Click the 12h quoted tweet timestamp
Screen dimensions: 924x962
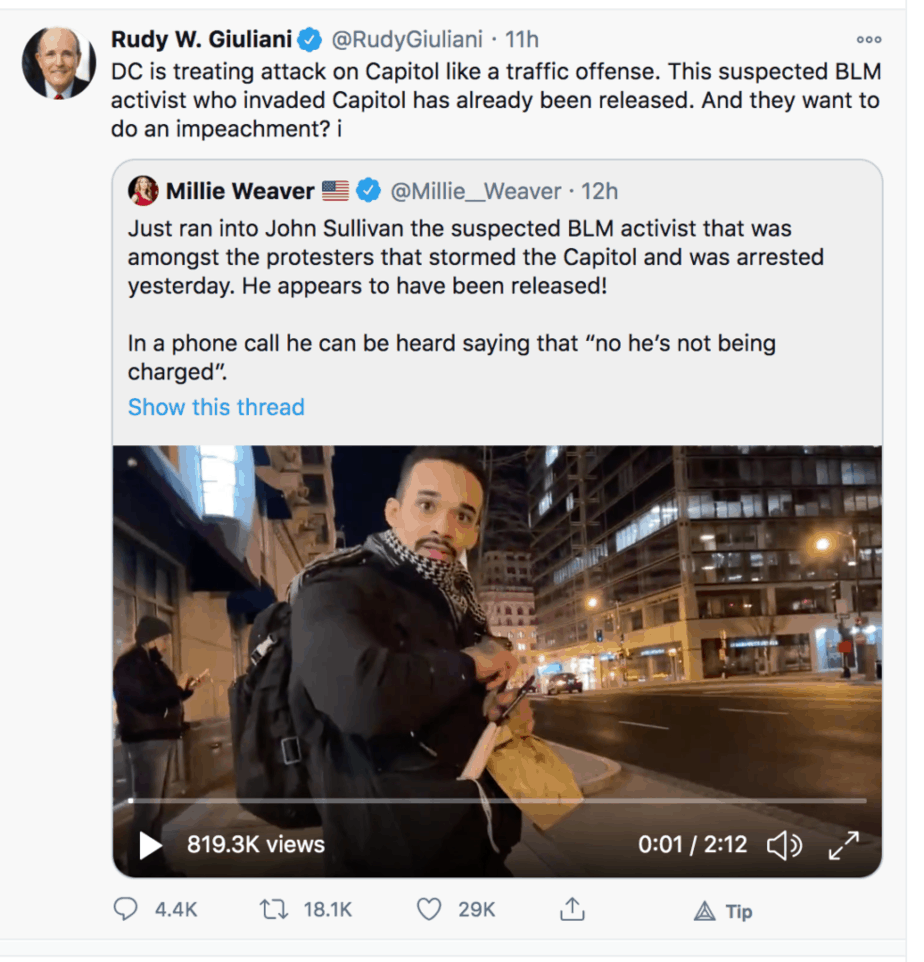[x=600, y=191]
